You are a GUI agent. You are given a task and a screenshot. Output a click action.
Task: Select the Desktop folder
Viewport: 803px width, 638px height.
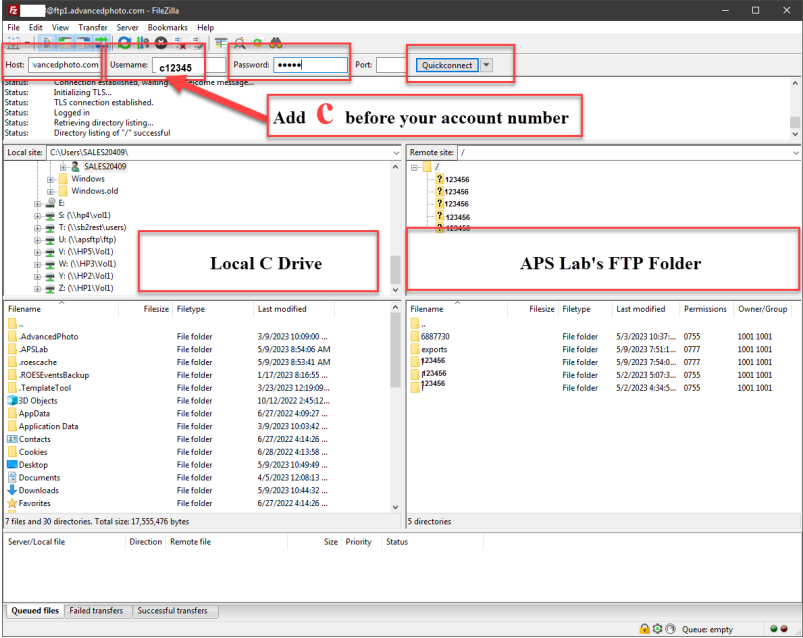point(33,464)
